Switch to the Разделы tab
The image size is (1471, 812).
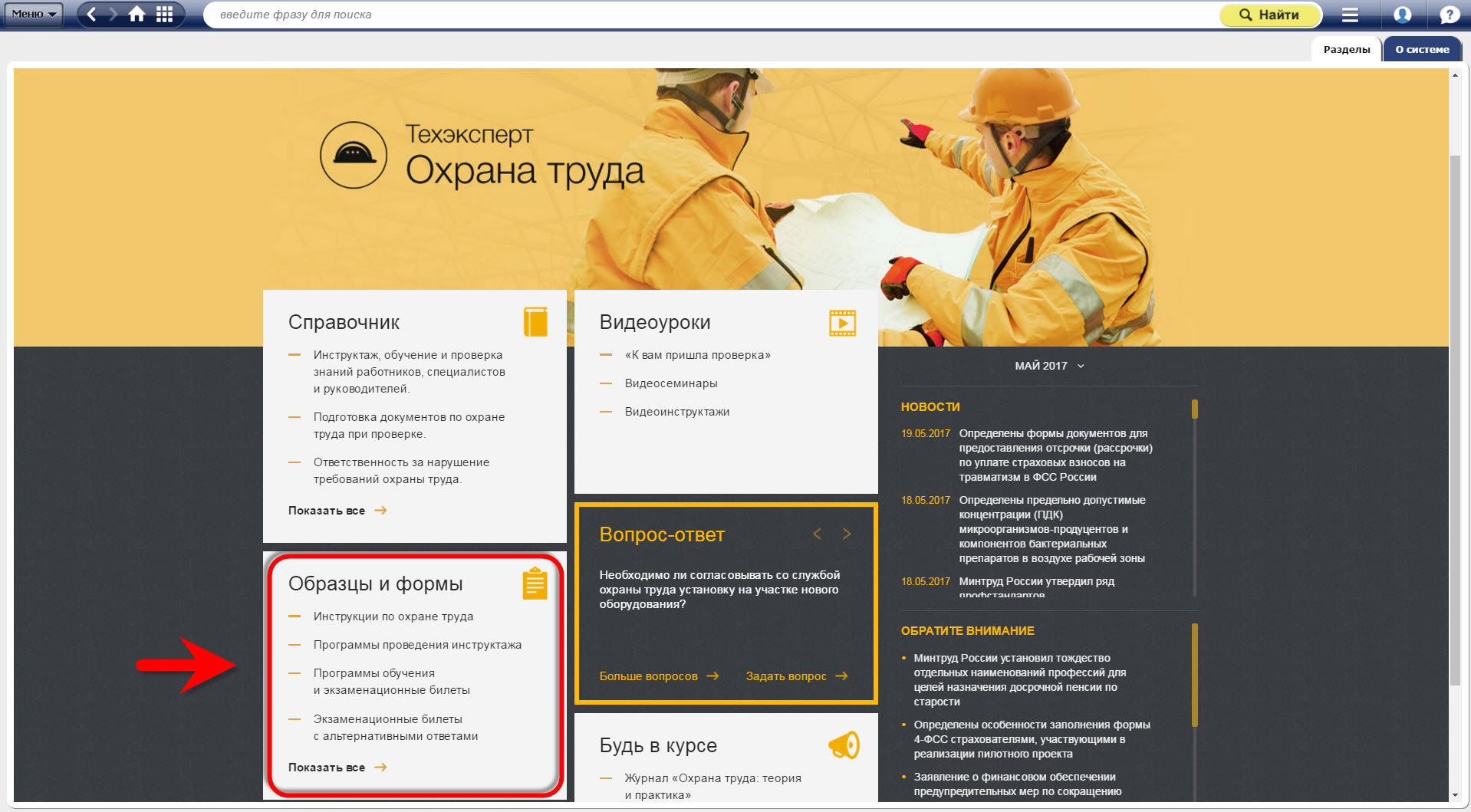(x=1346, y=49)
